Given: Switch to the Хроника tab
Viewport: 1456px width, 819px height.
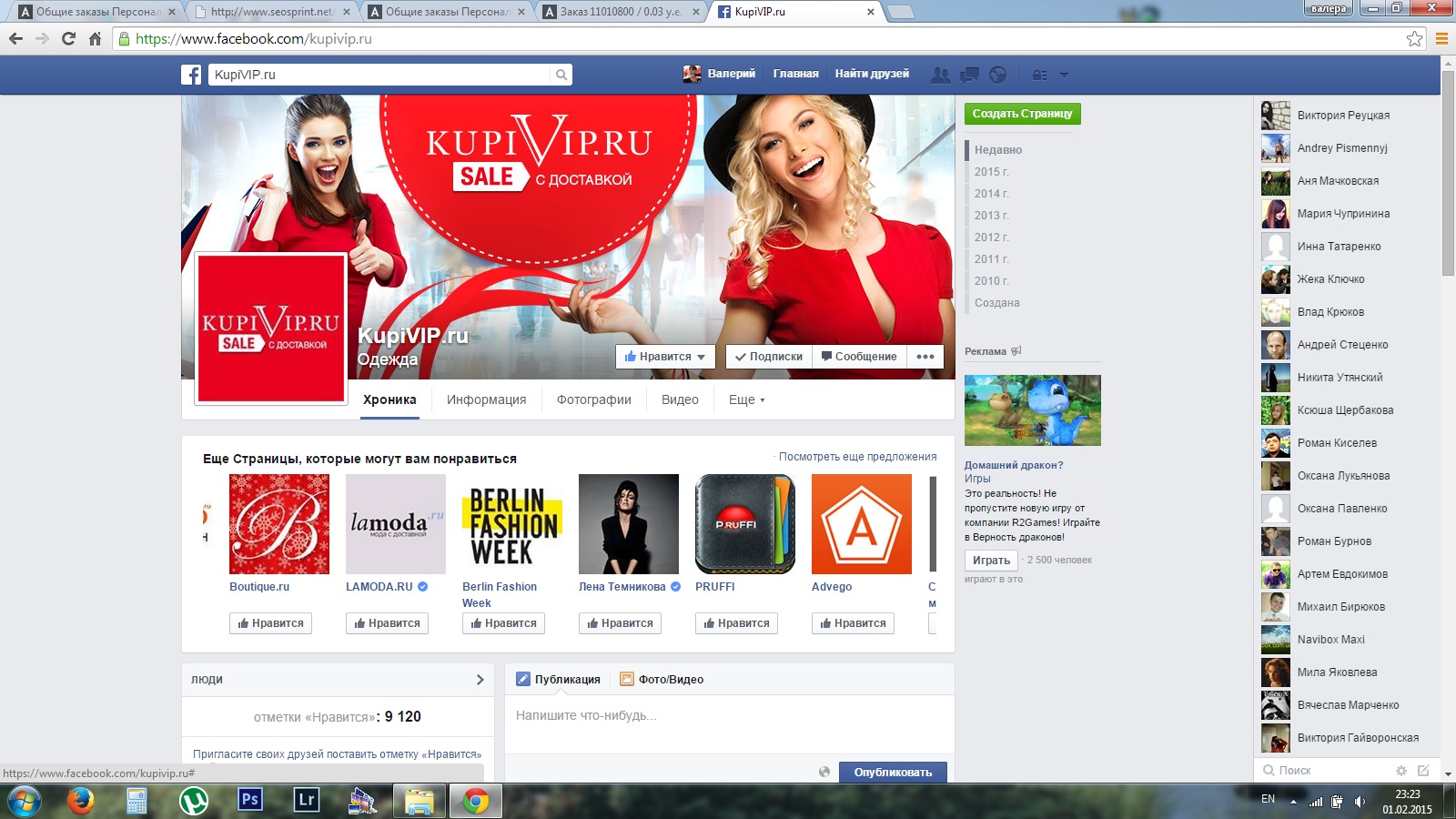Looking at the screenshot, I should [x=389, y=399].
